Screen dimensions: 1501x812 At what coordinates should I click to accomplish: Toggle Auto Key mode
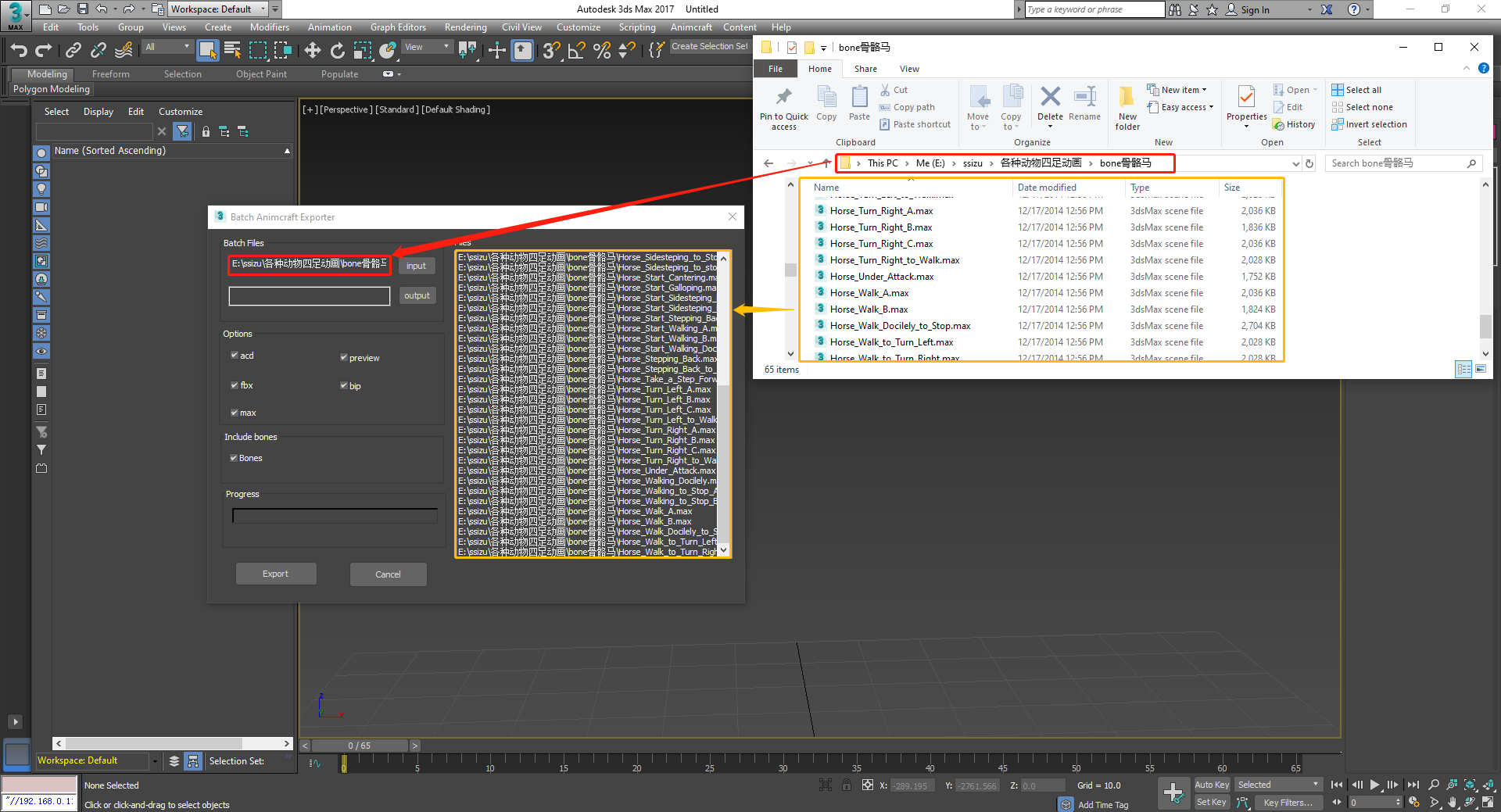pyautogui.click(x=1212, y=785)
